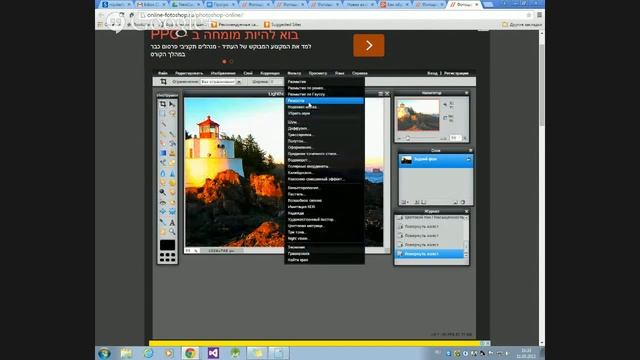640x360 pixels.
Task: Open the Просмотр menu
Action: click(318, 73)
